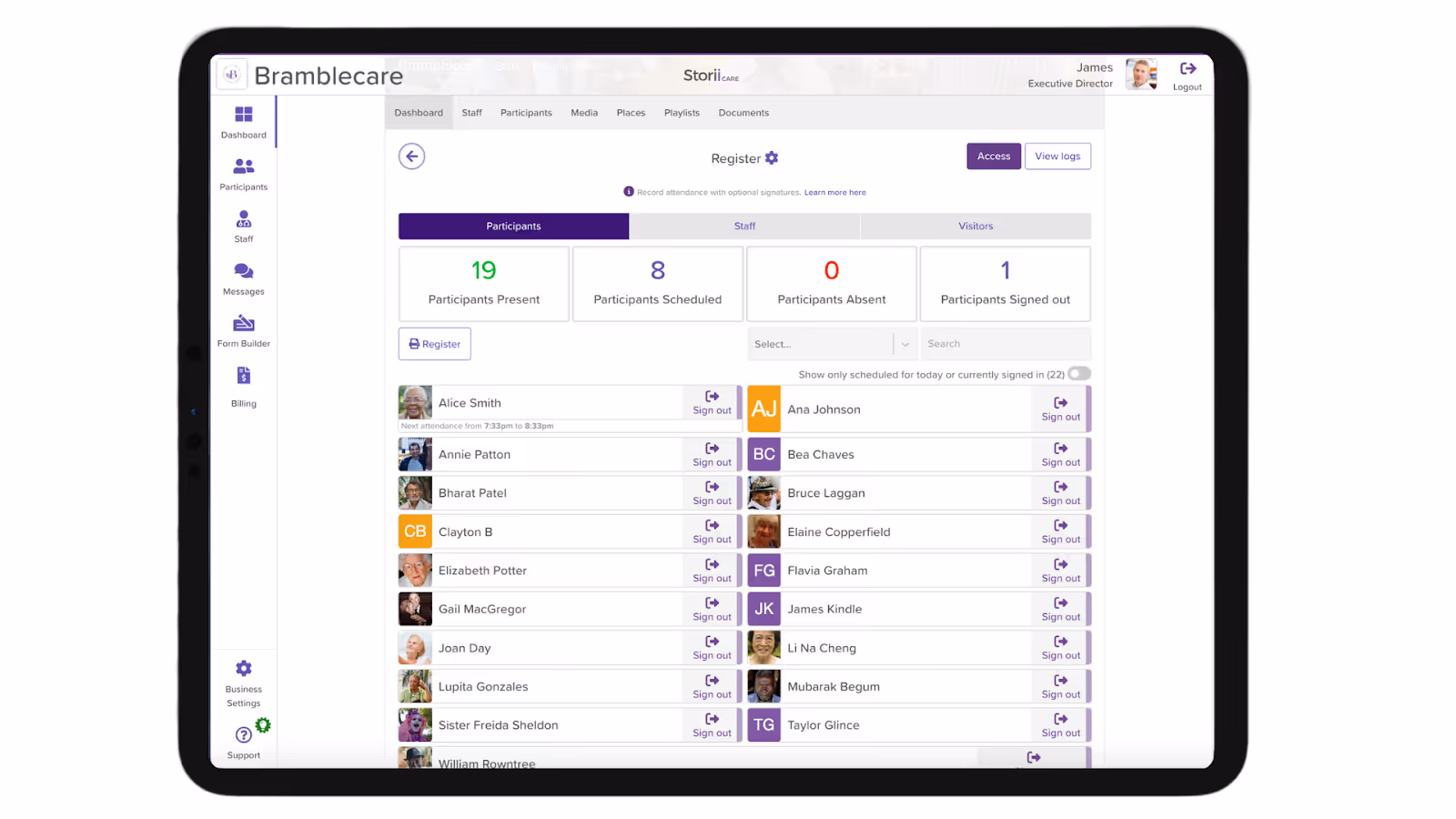1456x819 pixels.
Task: Click the Register print button
Action: pos(435,344)
